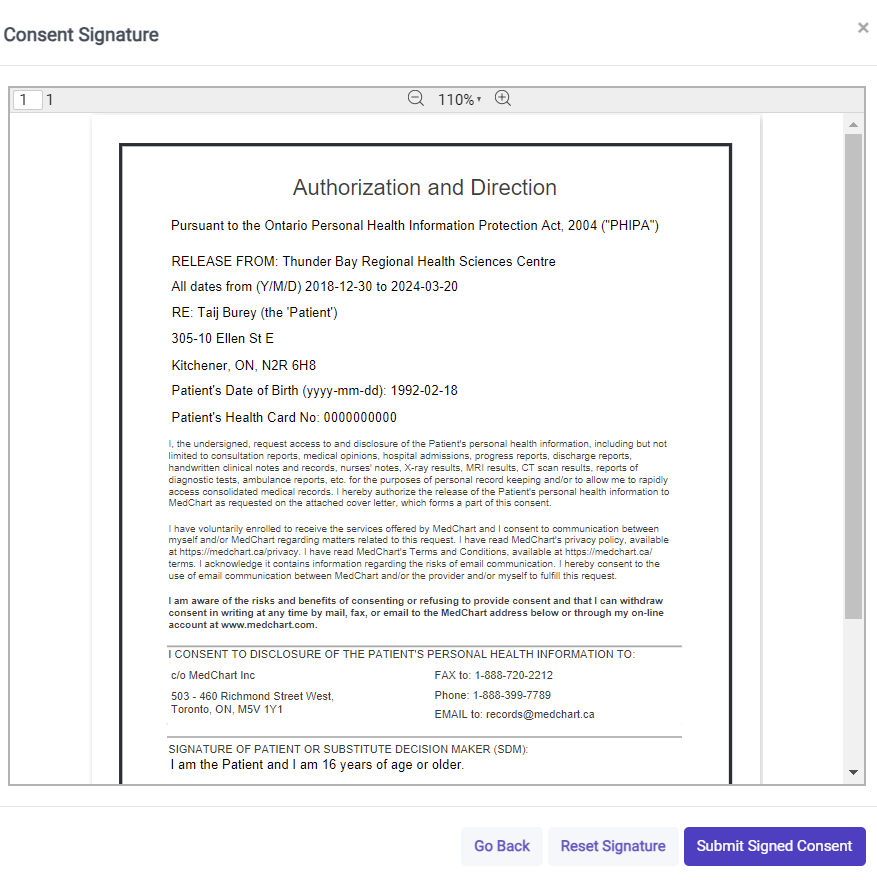Viewport: 877px width, 880px height.
Task: Click the 'Consent Signature' dialog title
Action: [x=81, y=35]
